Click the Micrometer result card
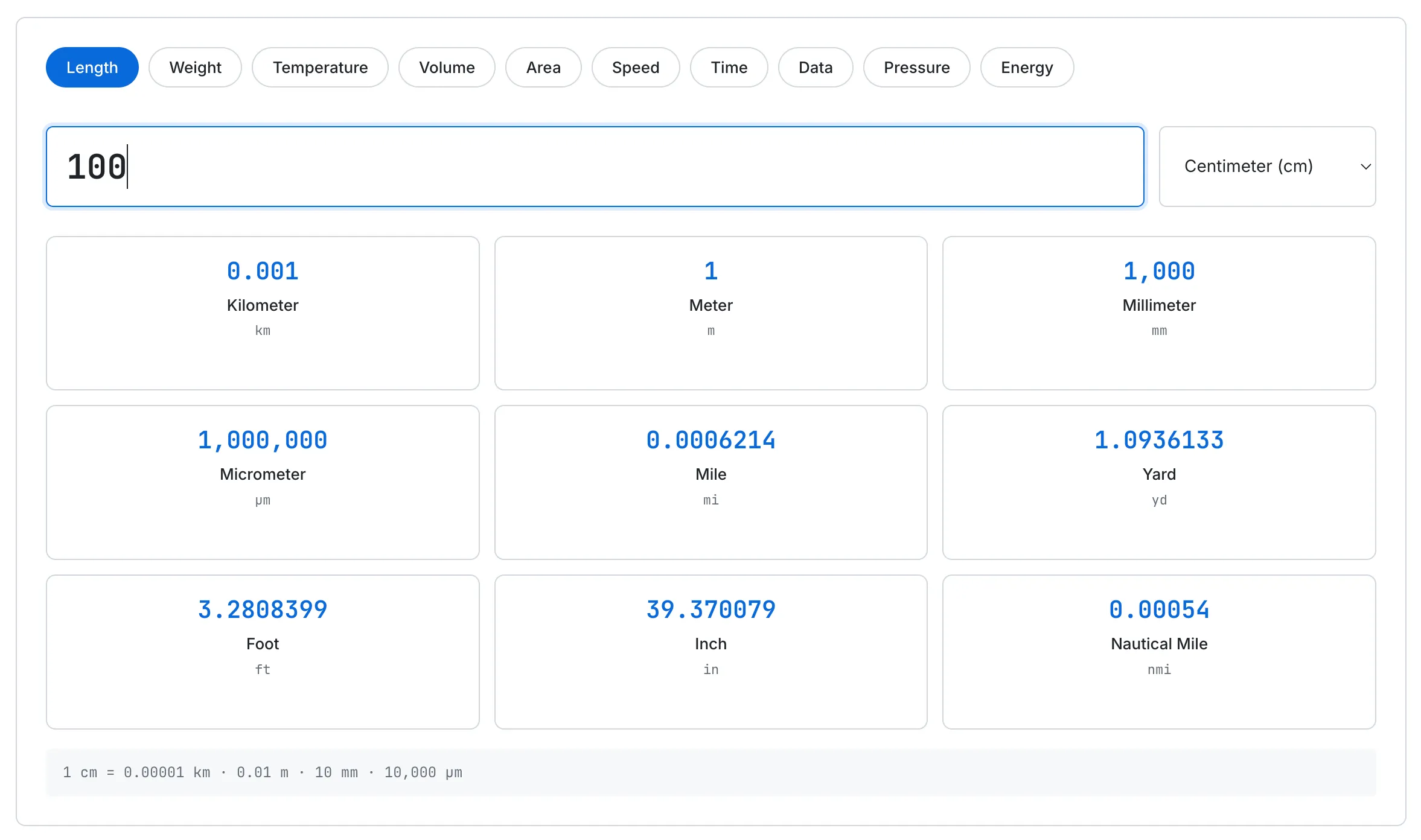Viewport: 1421px width, 840px height. (x=263, y=482)
